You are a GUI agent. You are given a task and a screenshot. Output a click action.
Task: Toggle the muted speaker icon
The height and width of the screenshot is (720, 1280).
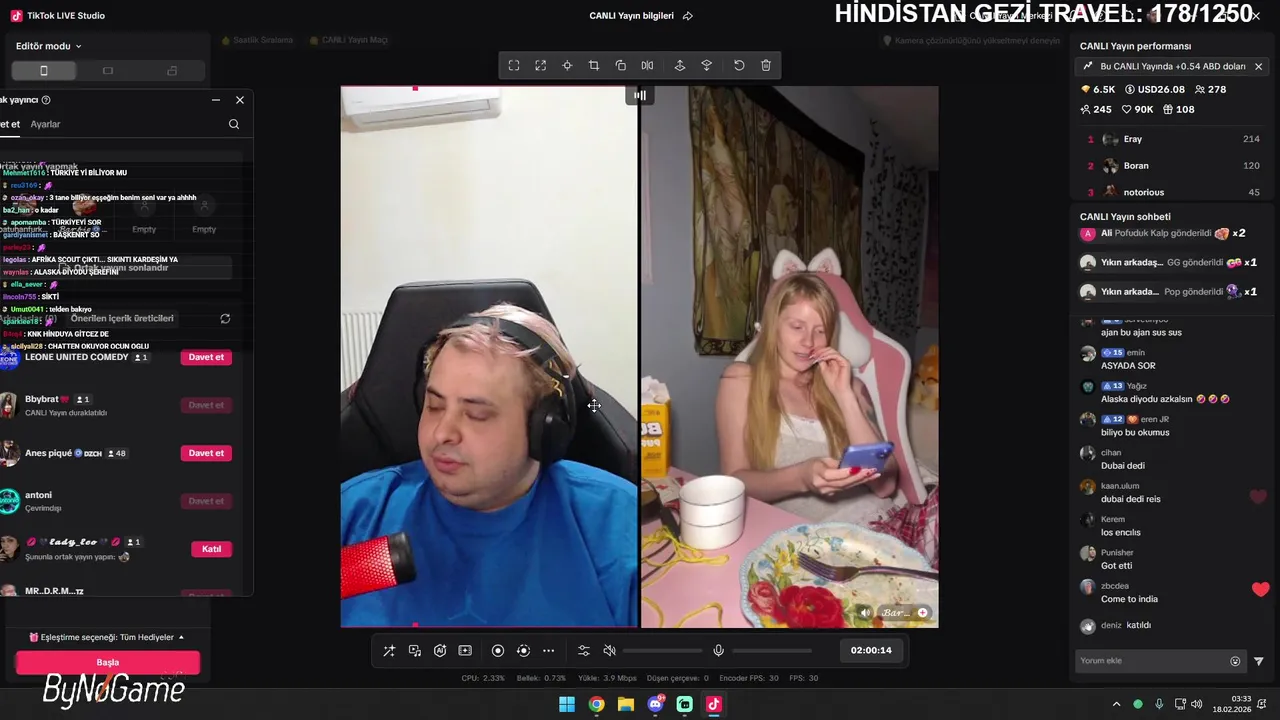[x=609, y=650]
